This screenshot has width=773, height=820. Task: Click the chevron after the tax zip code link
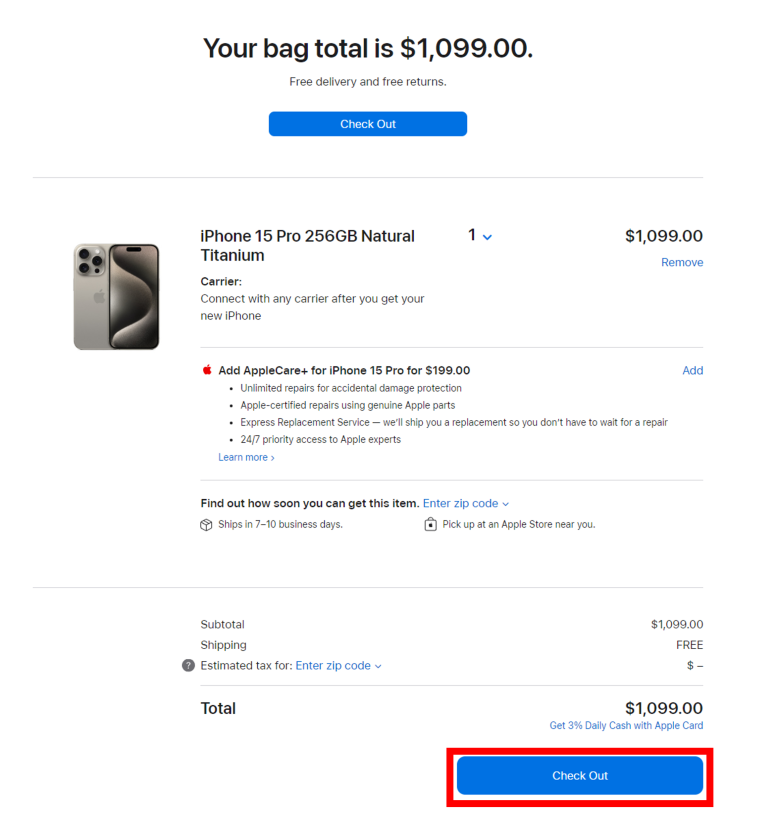(x=378, y=666)
